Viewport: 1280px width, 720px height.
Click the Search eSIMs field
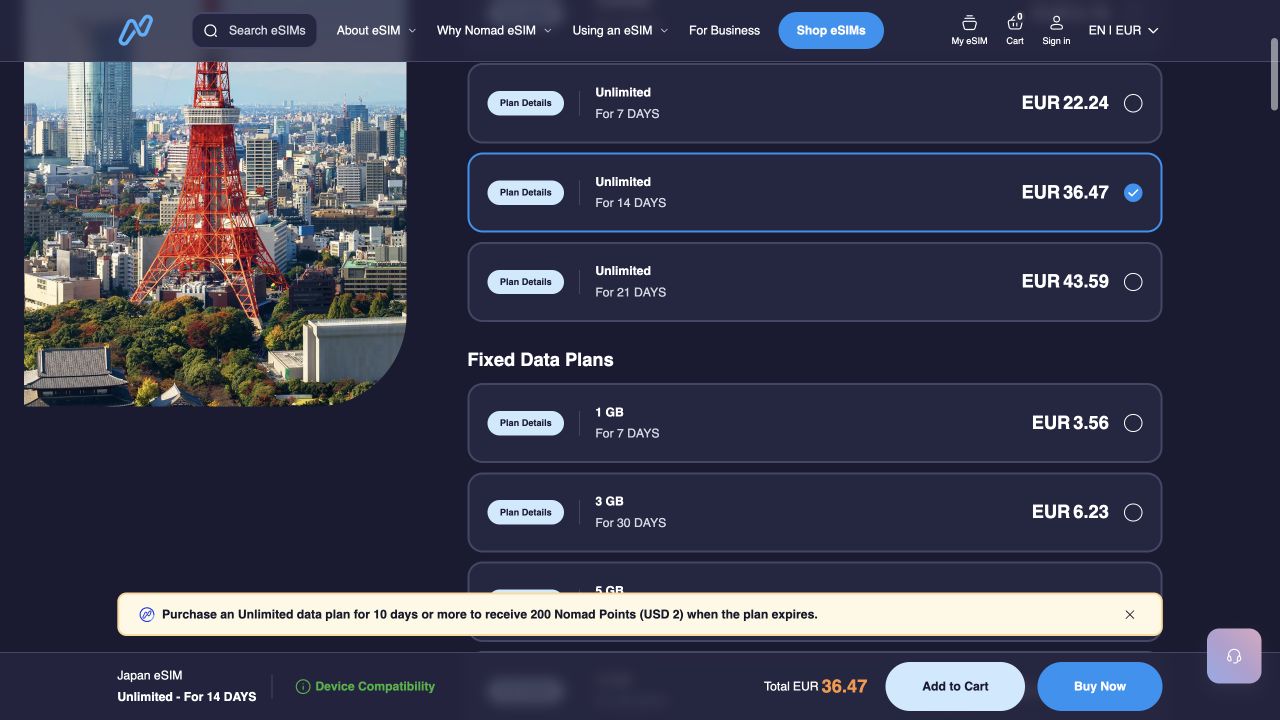pos(255,31)
